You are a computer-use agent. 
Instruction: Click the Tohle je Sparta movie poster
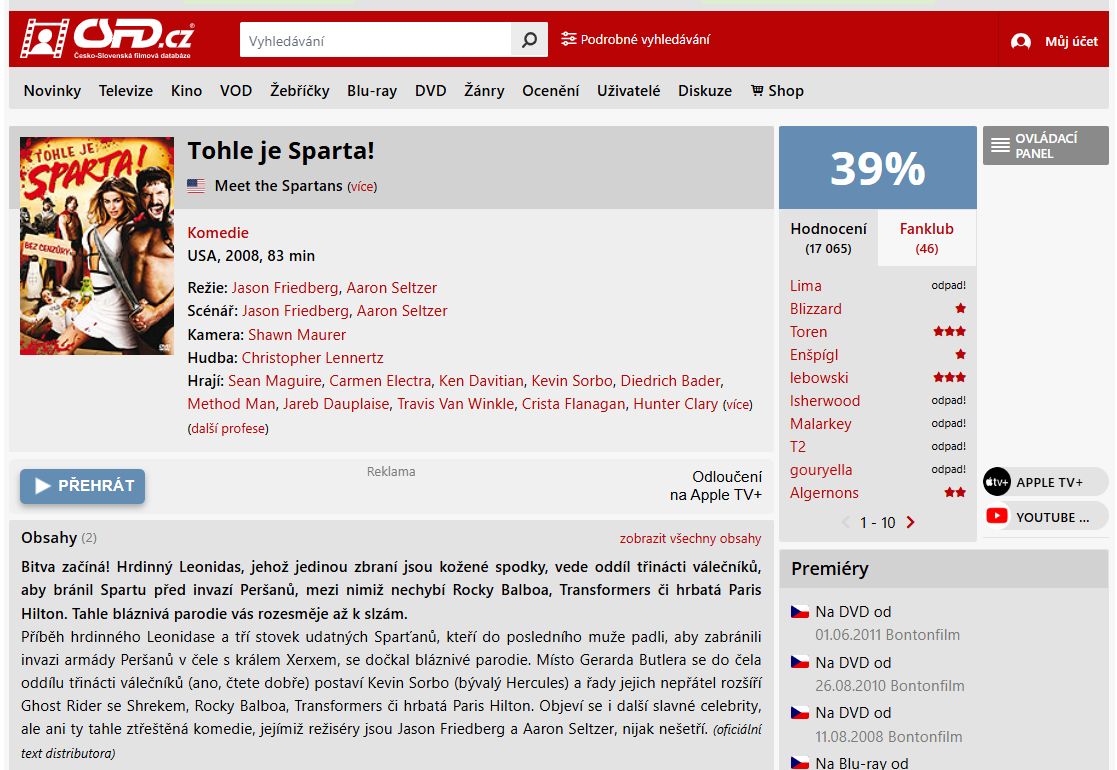97,246
